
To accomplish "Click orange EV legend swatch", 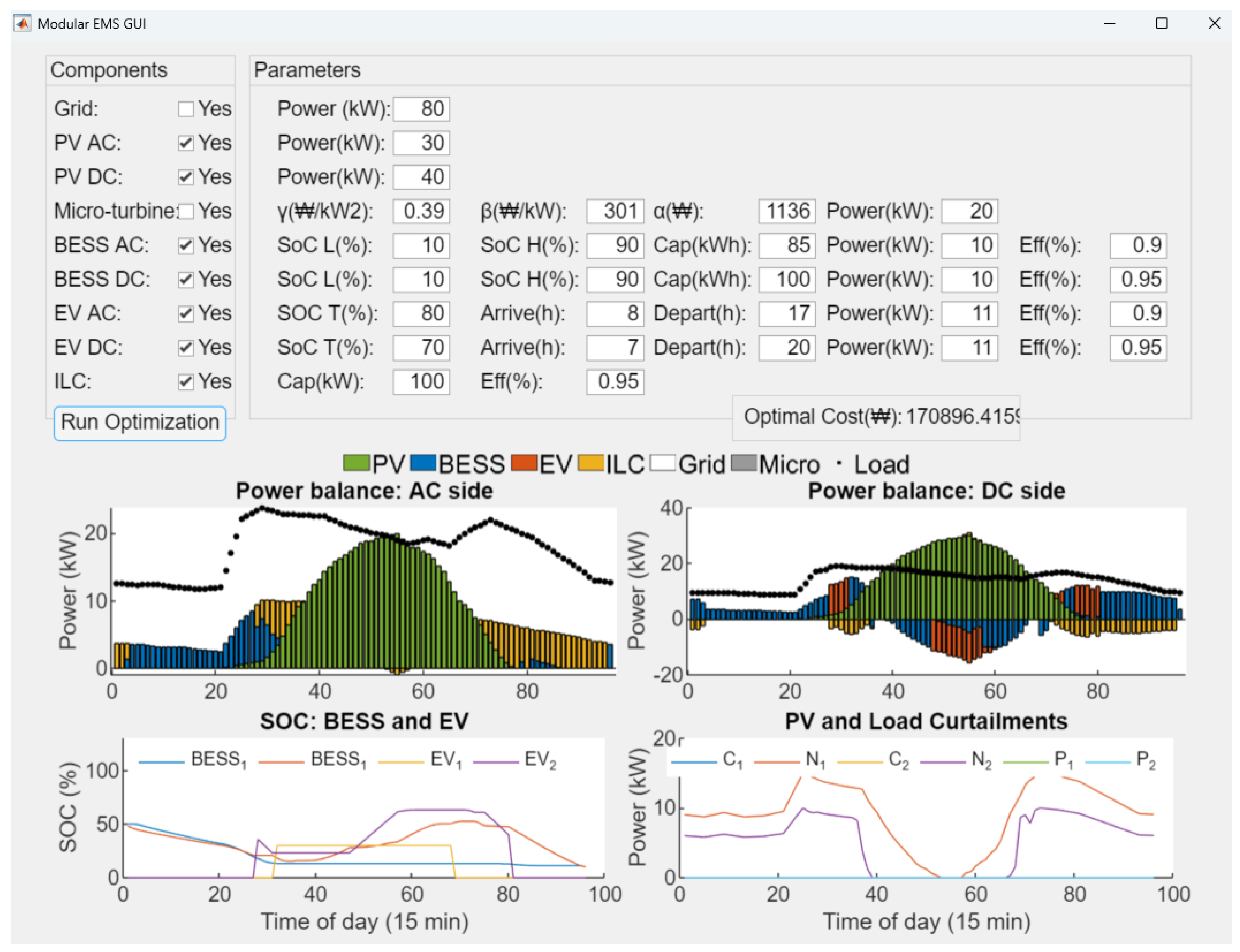I will [x=523, y=463].
